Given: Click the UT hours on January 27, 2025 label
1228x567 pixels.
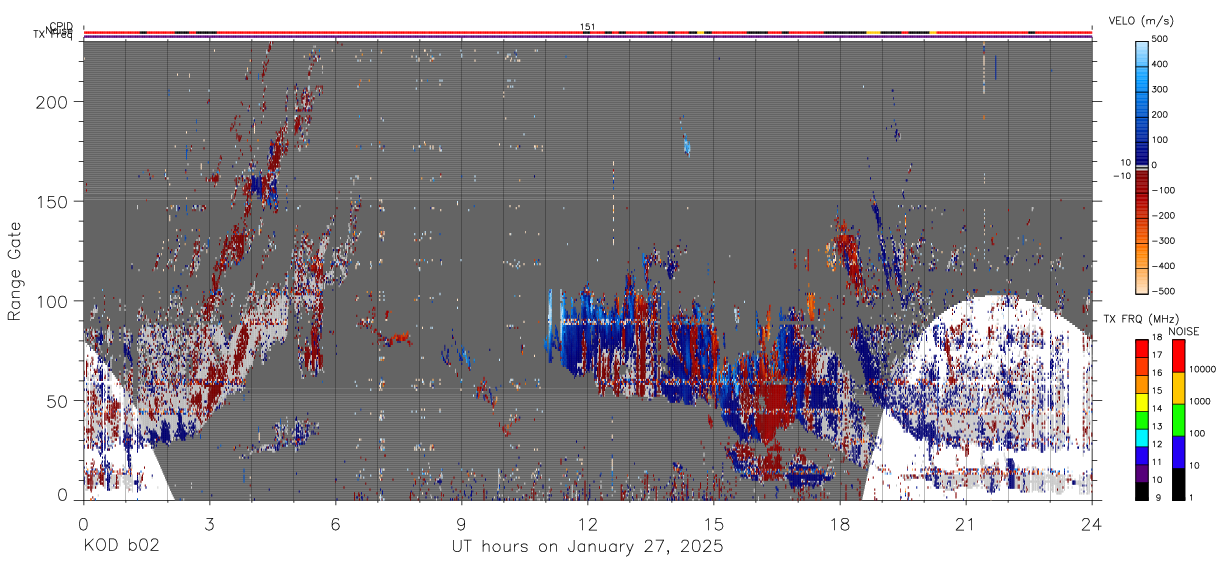Looking at the screenshot, I should (x=586, y=547).
